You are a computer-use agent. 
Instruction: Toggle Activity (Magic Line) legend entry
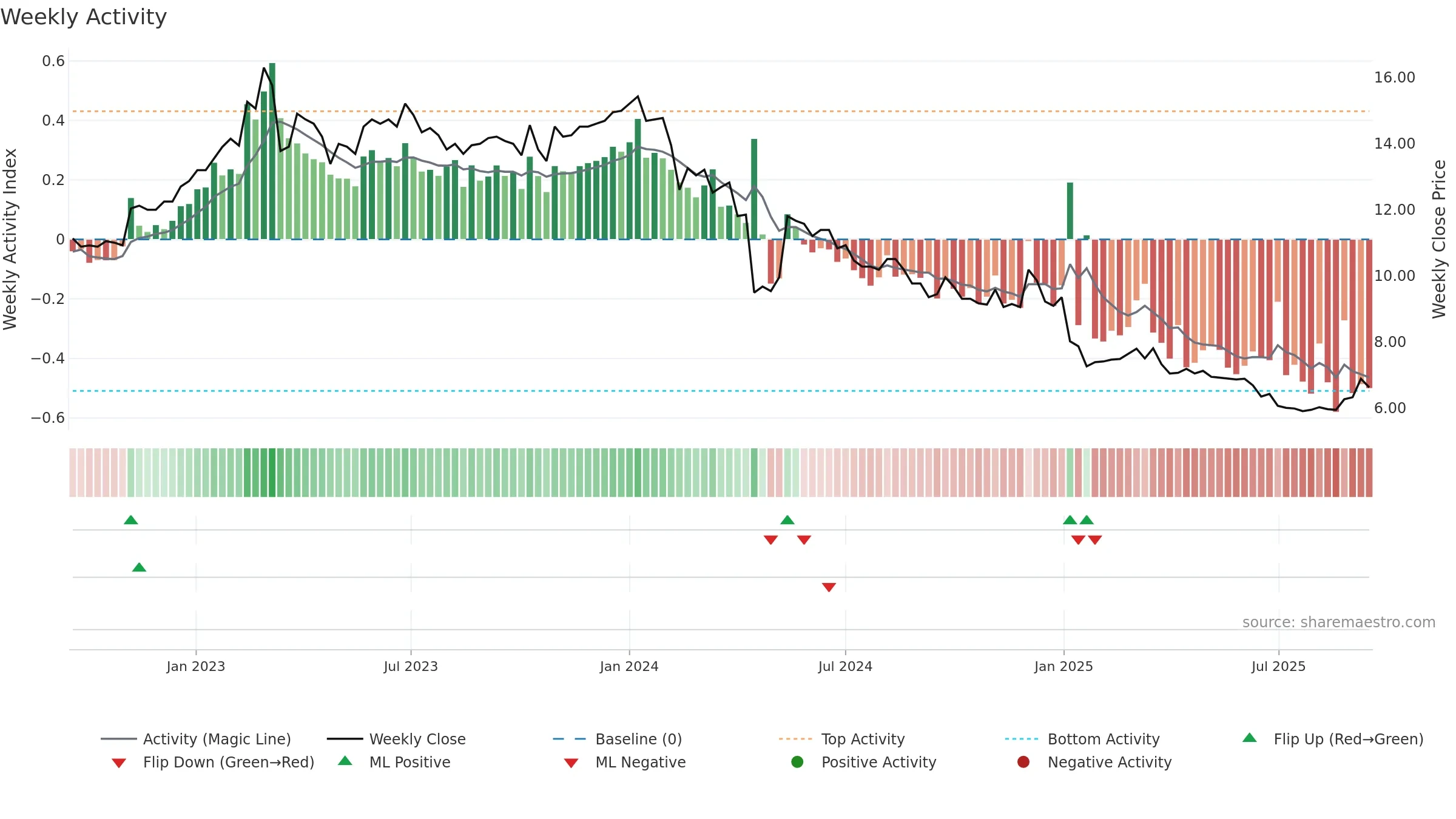coord(196,739)
